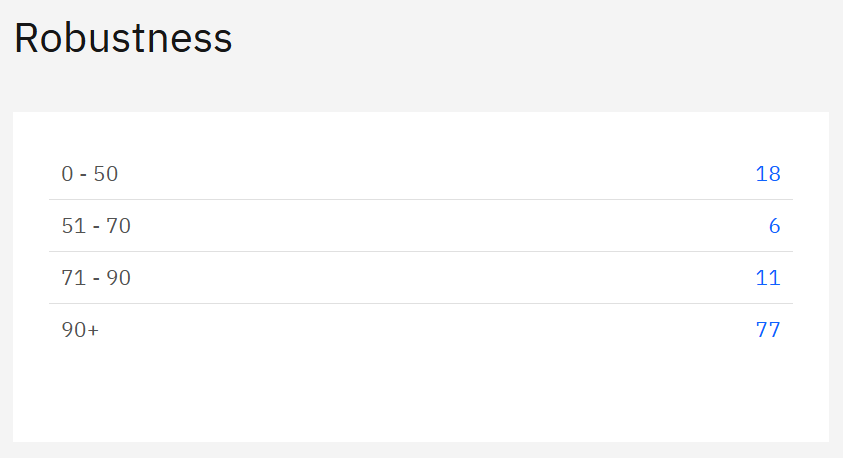
Task: Click the divider below the 71 - 90 row
Action: 420,304
